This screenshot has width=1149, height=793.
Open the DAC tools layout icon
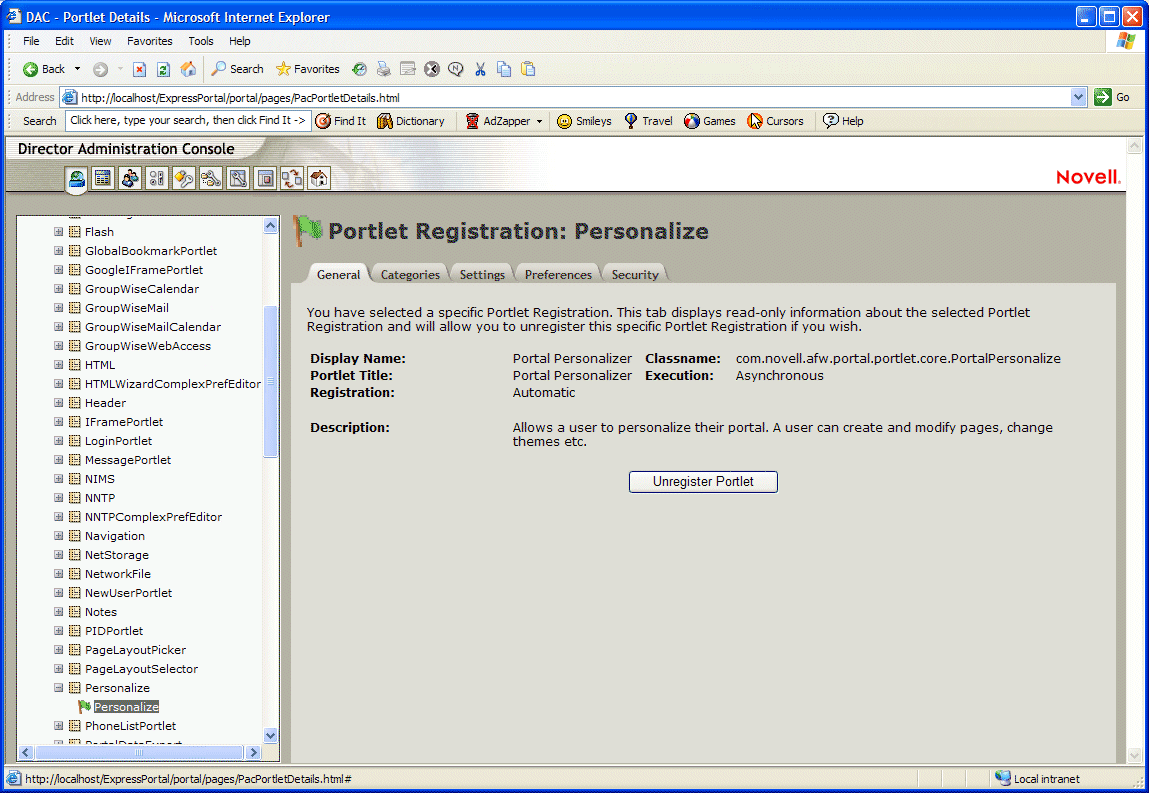[238, 178]
